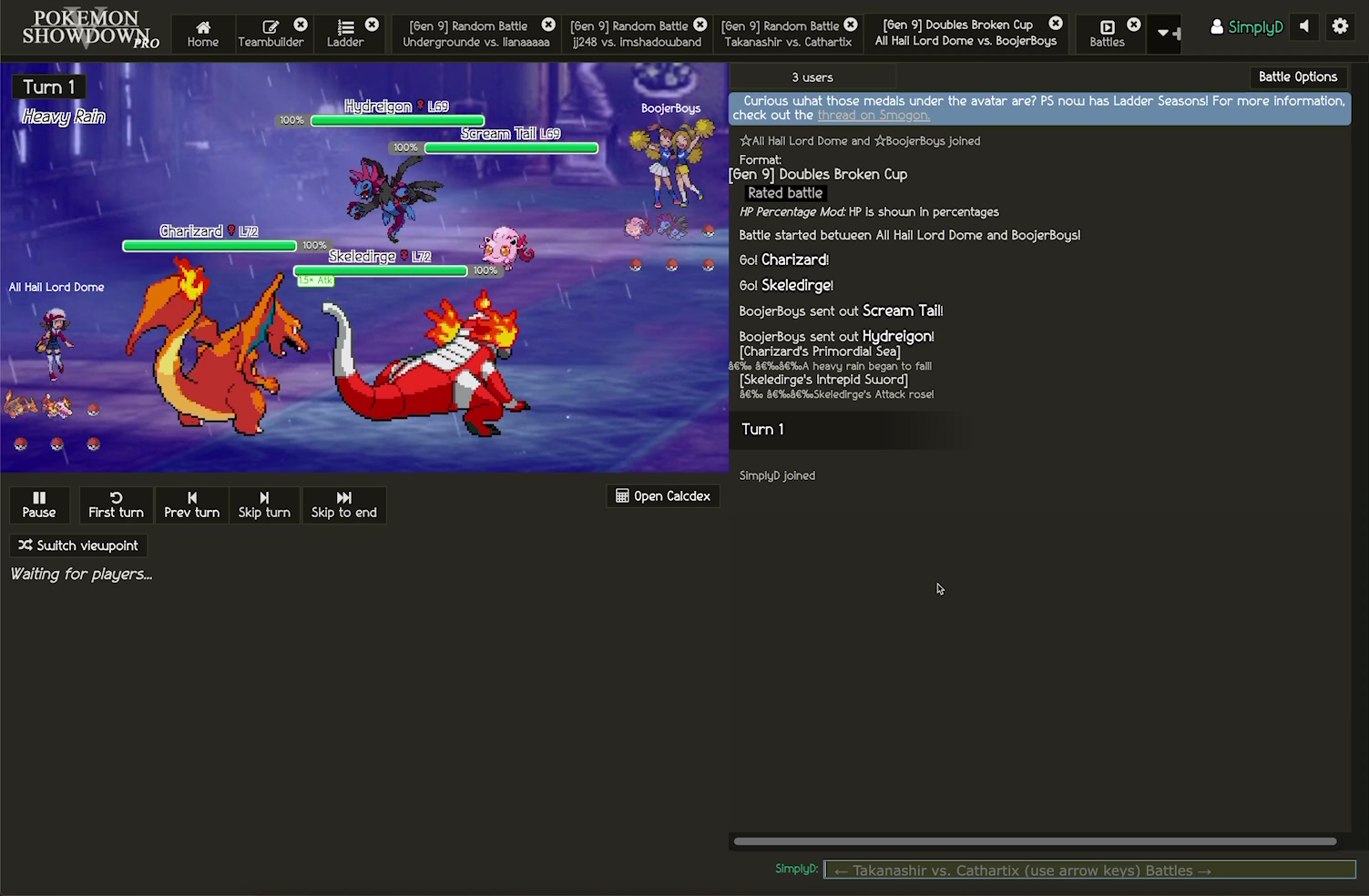Click the "Waiting for players..." status text
The height and width of the screenshot is (896, 1369).
[81, 574]
